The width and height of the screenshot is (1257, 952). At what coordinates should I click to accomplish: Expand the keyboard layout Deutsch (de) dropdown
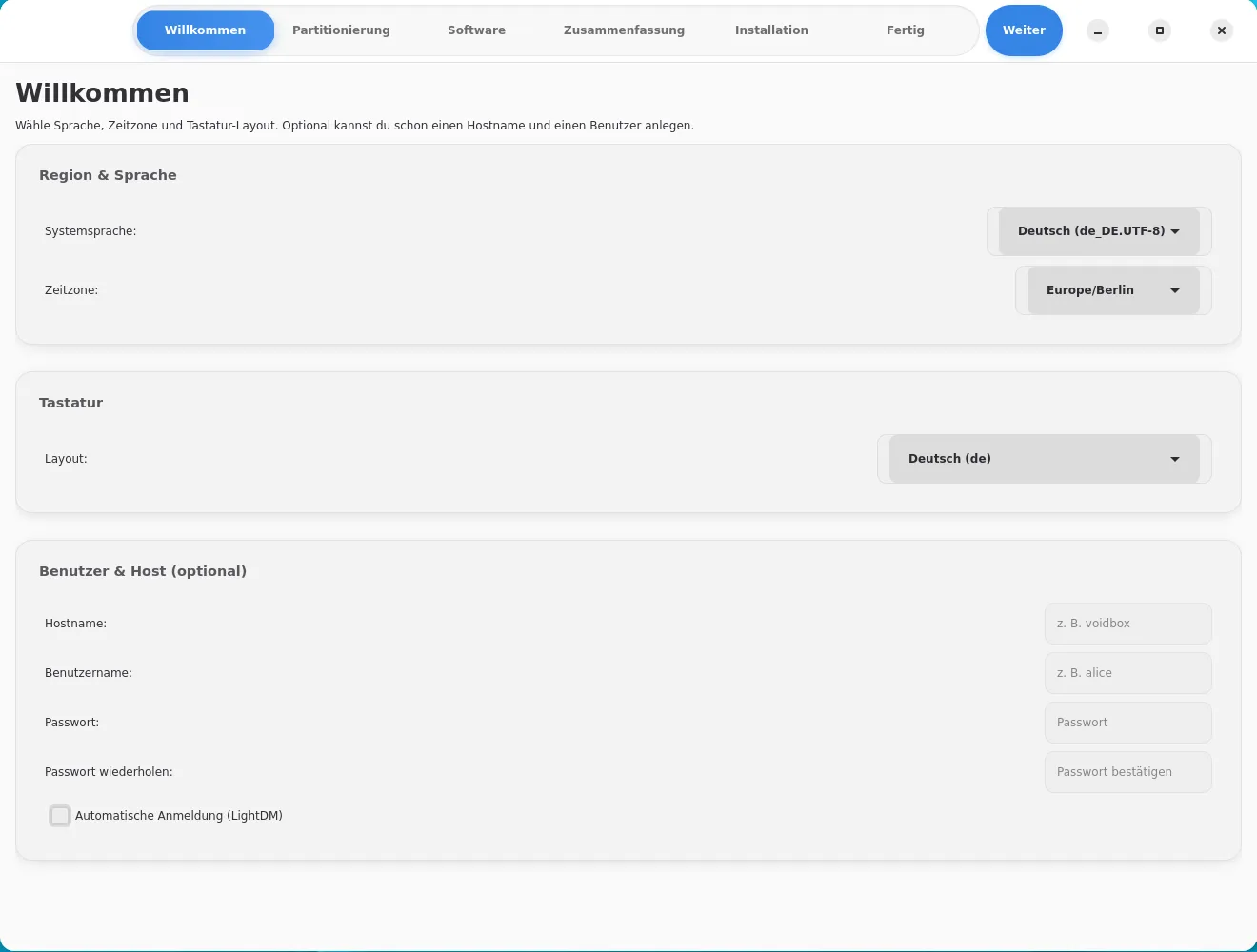coord(1043,459)
